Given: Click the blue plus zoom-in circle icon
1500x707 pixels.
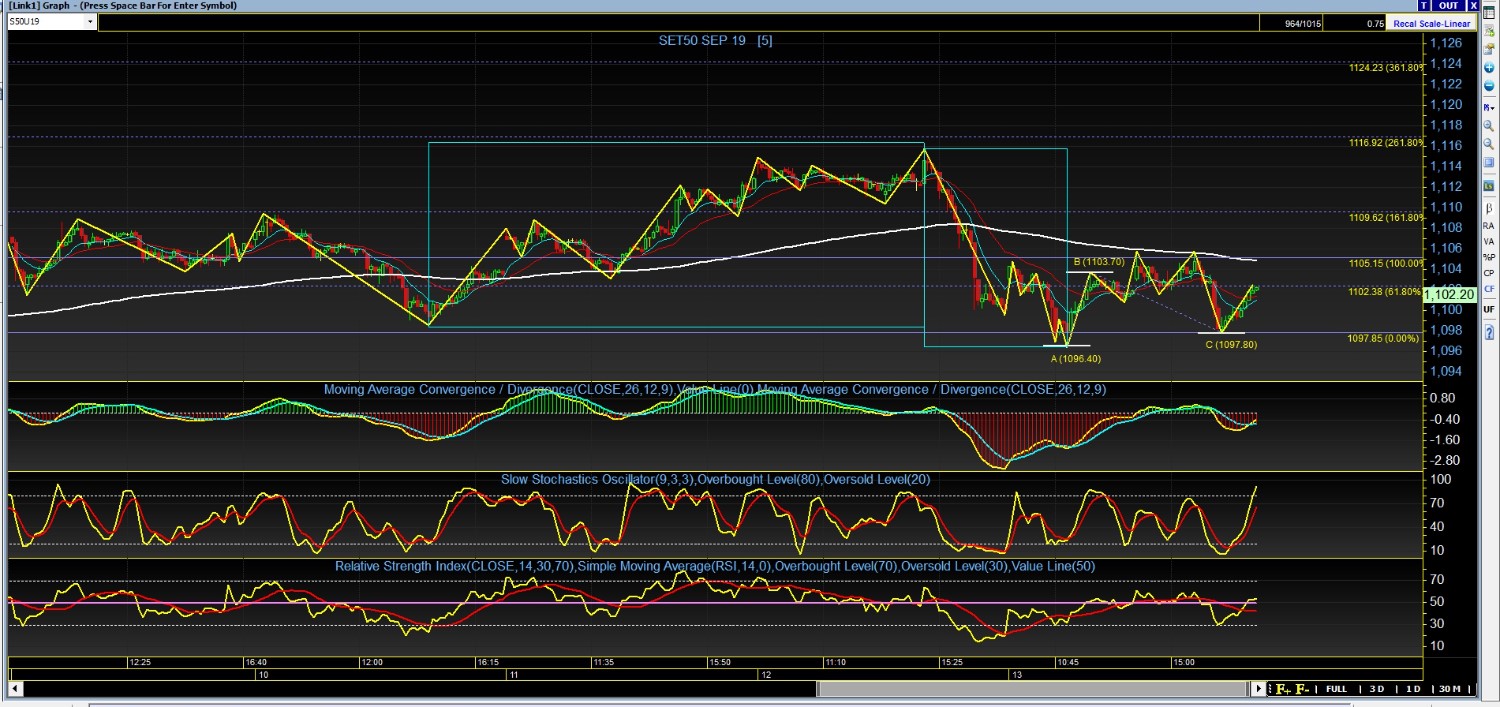Looking at the screenshot, I should (1489, 68).
